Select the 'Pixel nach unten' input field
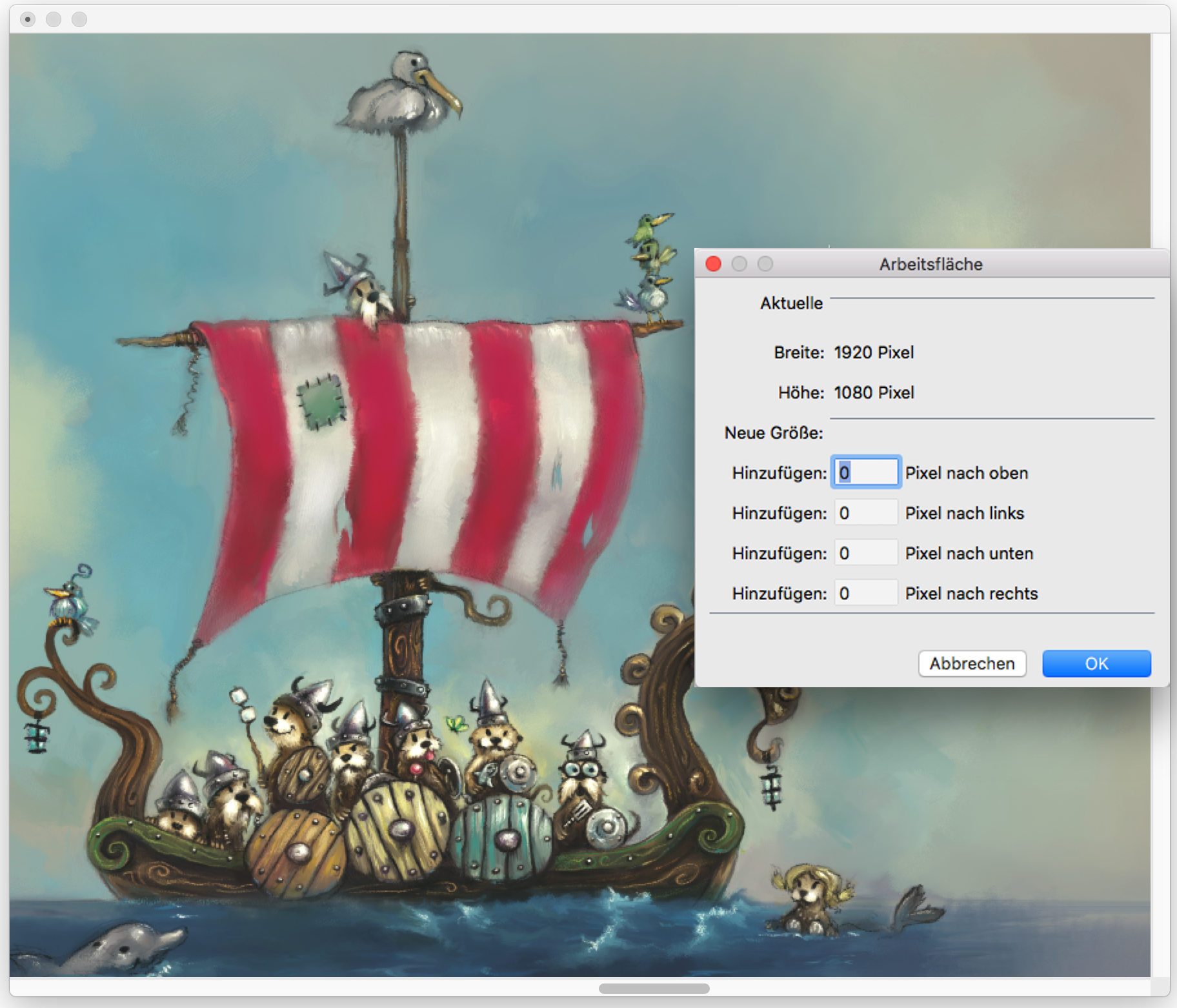Image resolution: width=1177 pixels, height=1008 pixels. click(x=865, y=553)
